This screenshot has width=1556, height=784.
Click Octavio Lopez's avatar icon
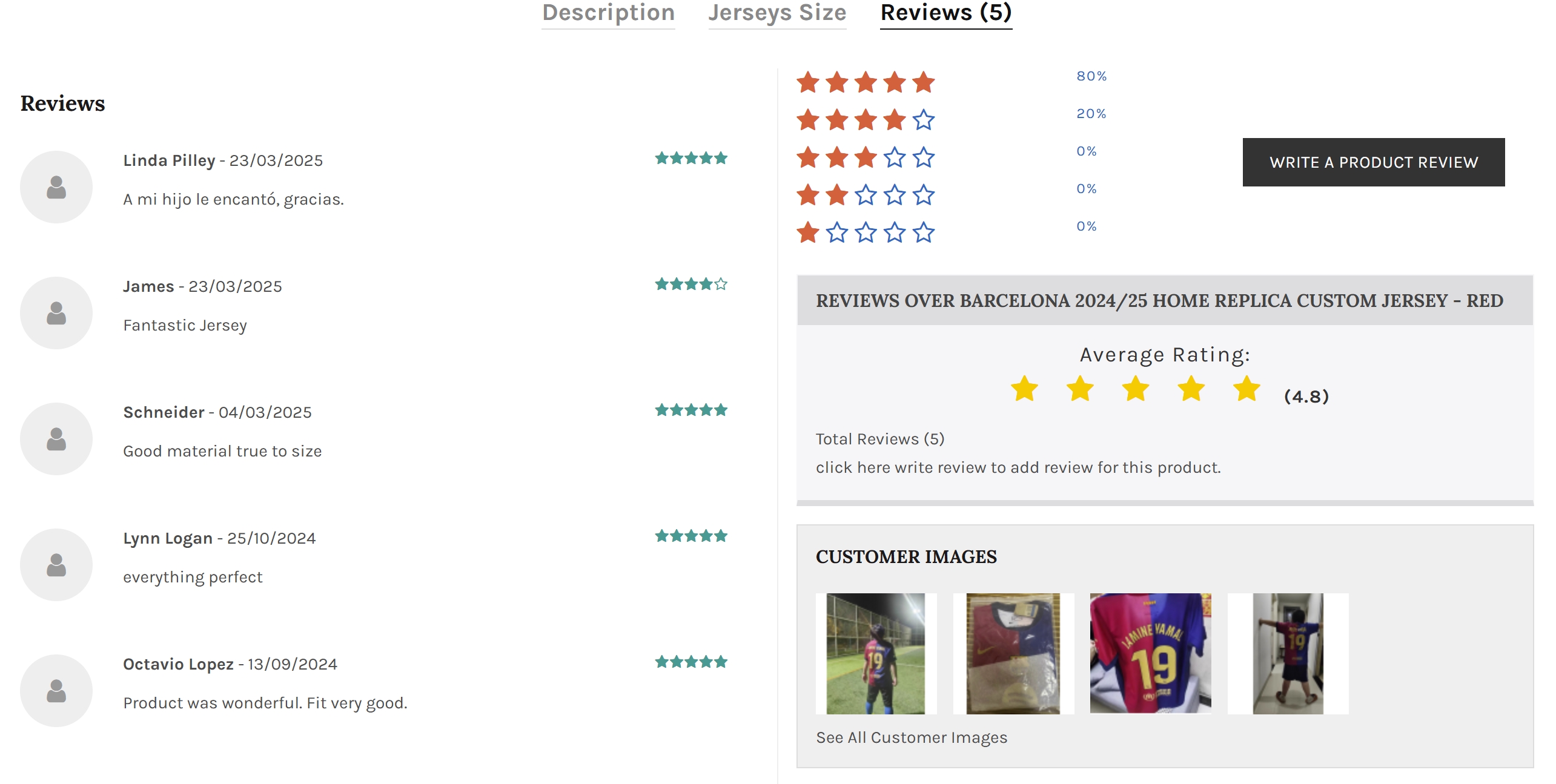[56, 691]
